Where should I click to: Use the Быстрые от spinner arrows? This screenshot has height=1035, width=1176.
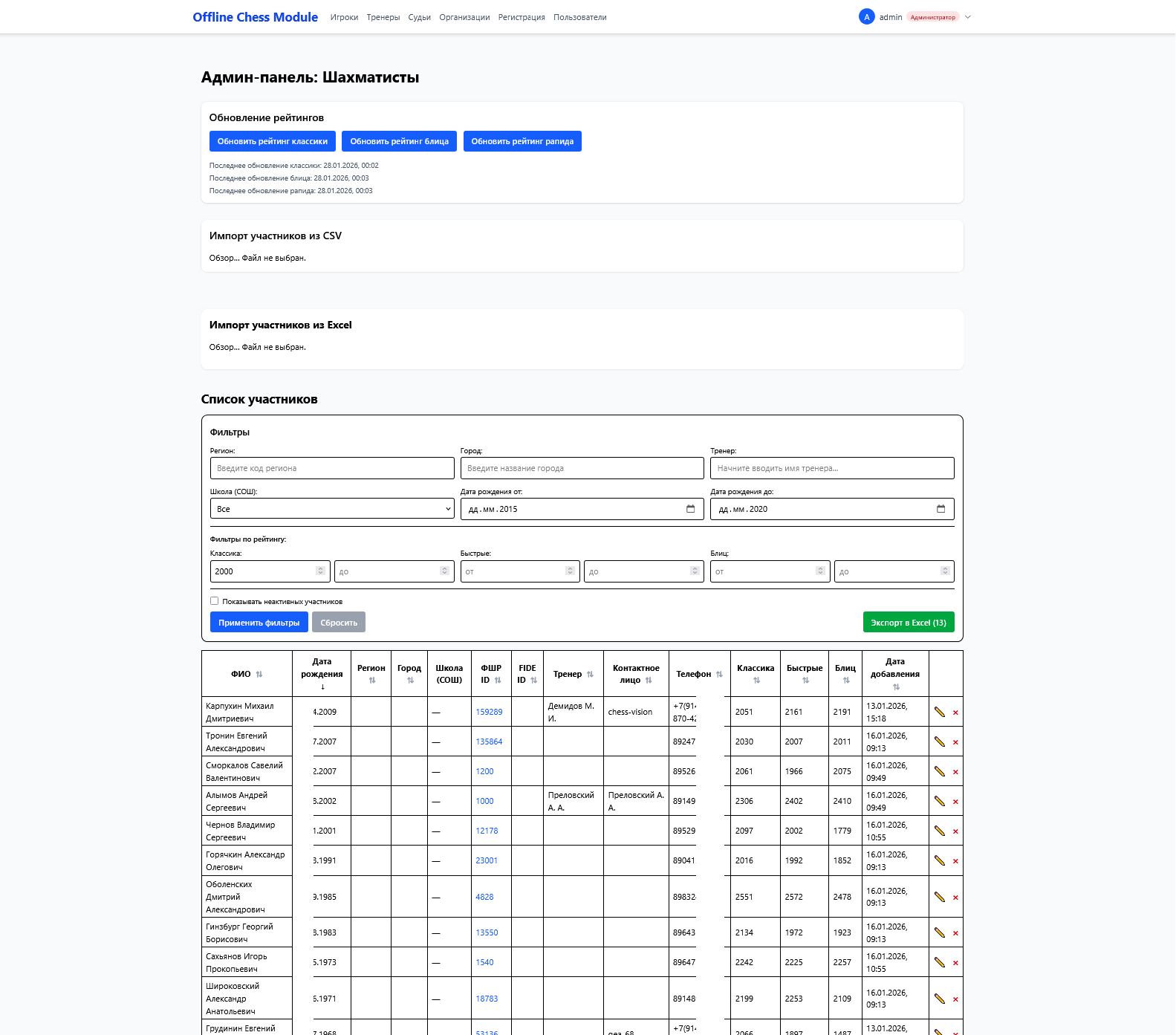(570, 571)
